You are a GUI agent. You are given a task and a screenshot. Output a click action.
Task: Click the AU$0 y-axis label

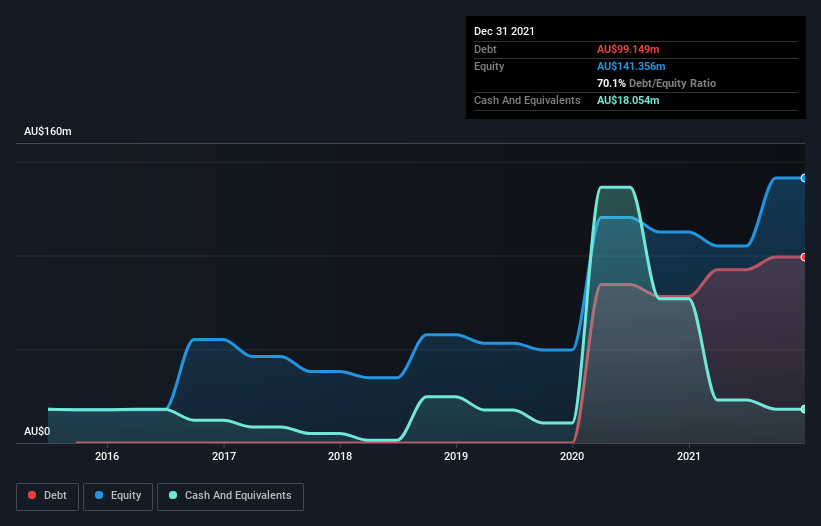click(37, 431)
